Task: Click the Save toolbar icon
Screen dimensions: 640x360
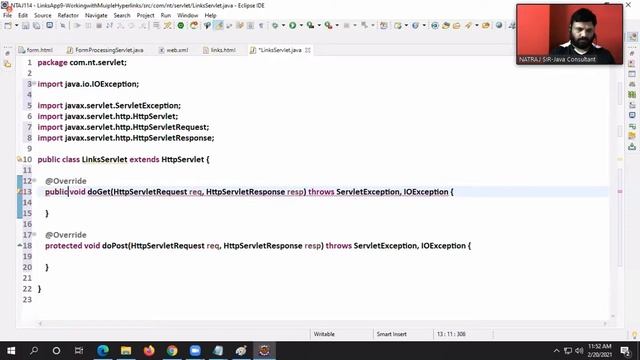Action: pos(26,25)
